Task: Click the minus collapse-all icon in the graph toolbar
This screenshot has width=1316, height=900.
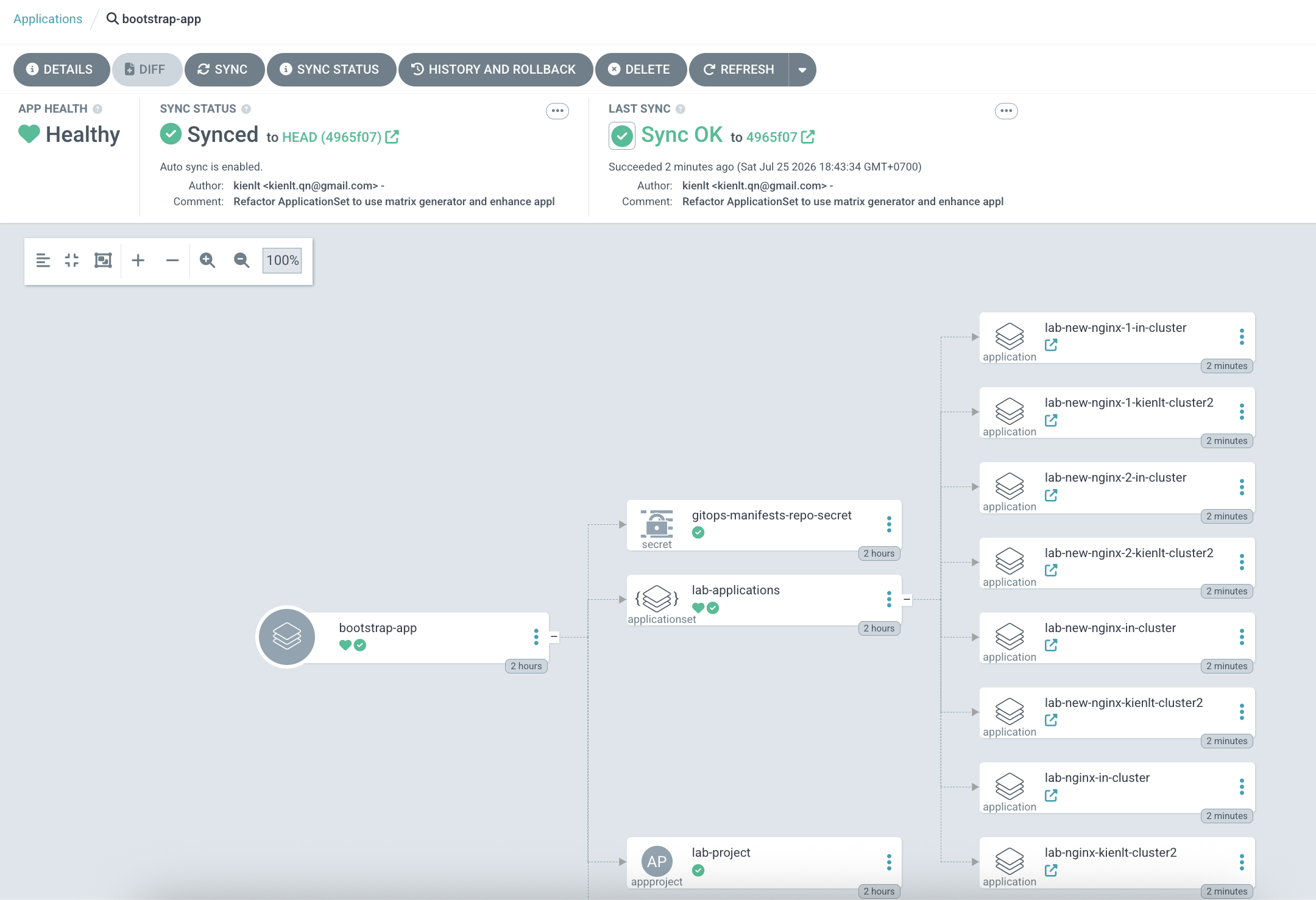Action: pos(172,261)
